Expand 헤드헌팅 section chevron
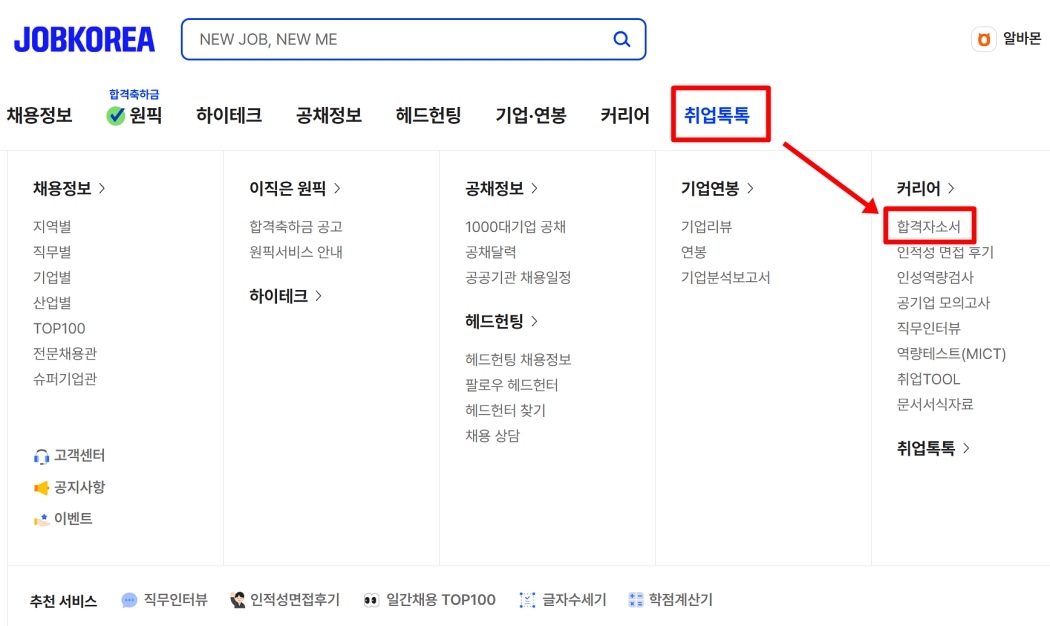This screenshot has height=626, width=1050. [x=534, y=321]
